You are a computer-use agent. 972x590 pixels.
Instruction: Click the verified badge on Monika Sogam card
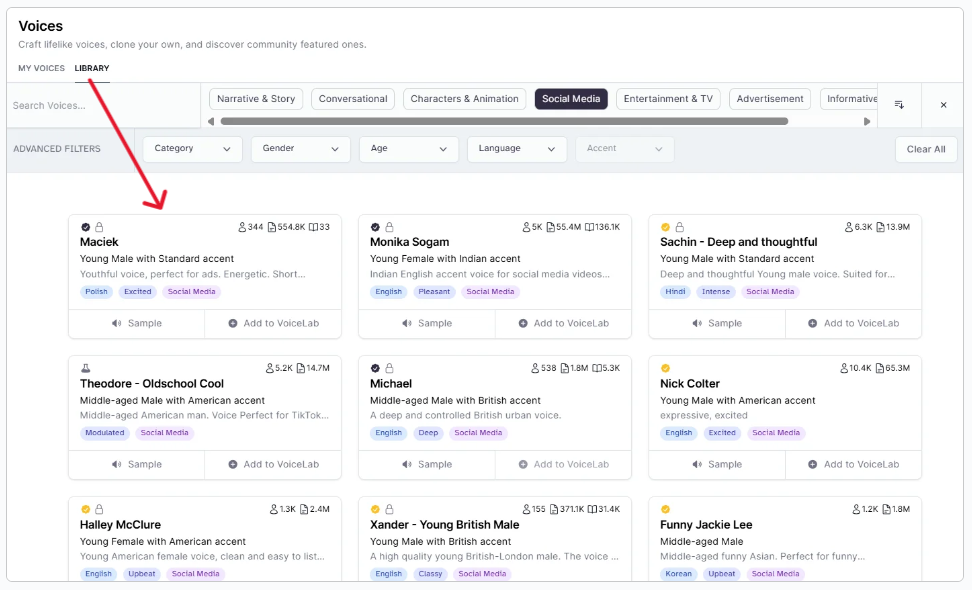375,227
